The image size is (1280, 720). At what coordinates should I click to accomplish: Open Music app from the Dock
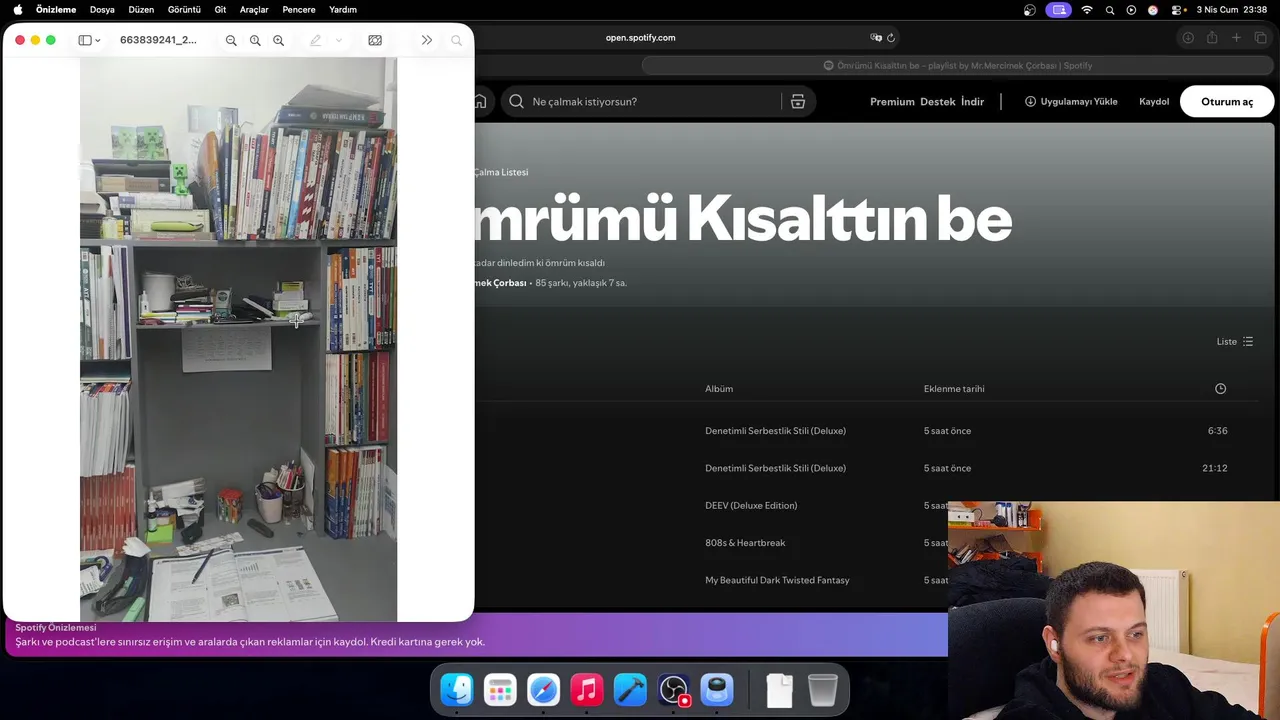pos(587,690)
